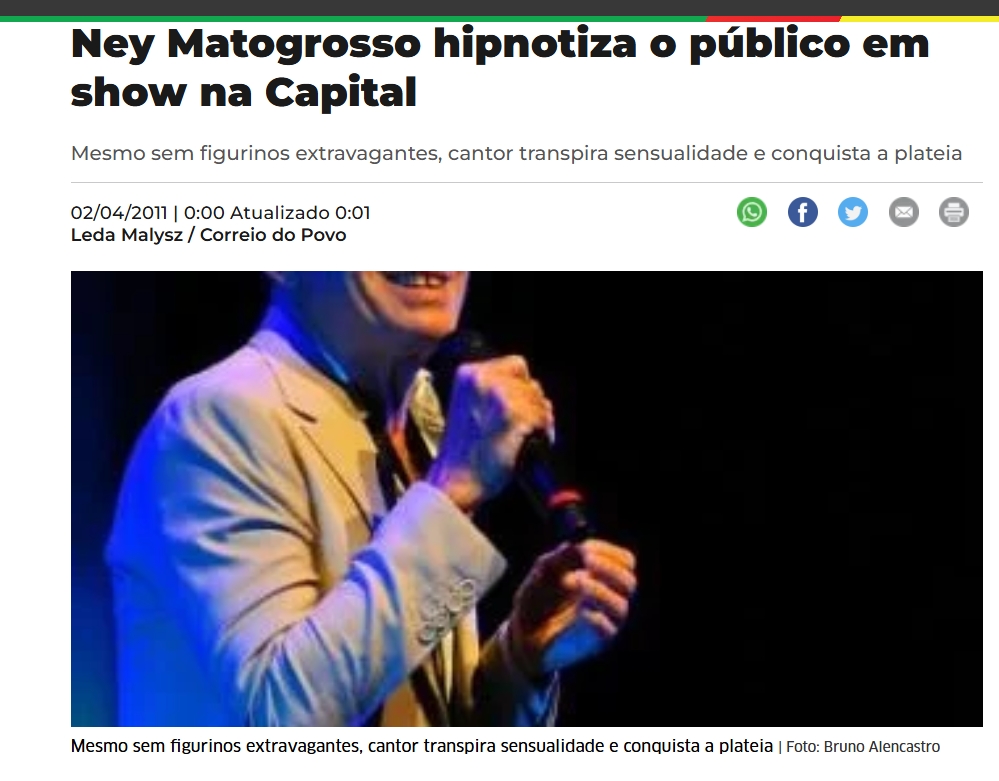Click the divider line under the subtitle
Image resolution: width=999 pixels, height=781 pixels.
(527, 183)
